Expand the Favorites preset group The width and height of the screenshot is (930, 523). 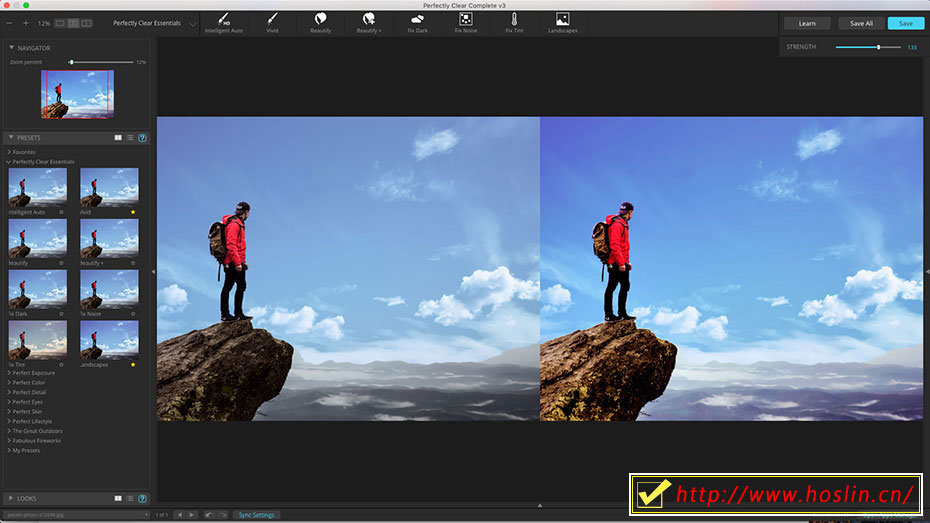click(9, 152)
